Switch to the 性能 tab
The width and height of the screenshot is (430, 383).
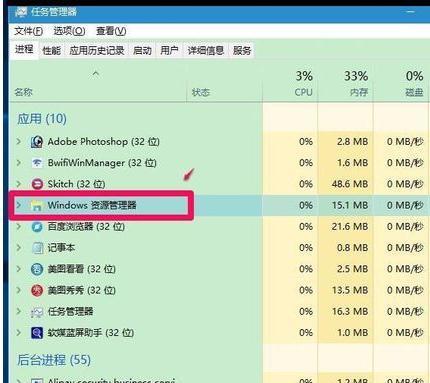[x=52, y=51]
